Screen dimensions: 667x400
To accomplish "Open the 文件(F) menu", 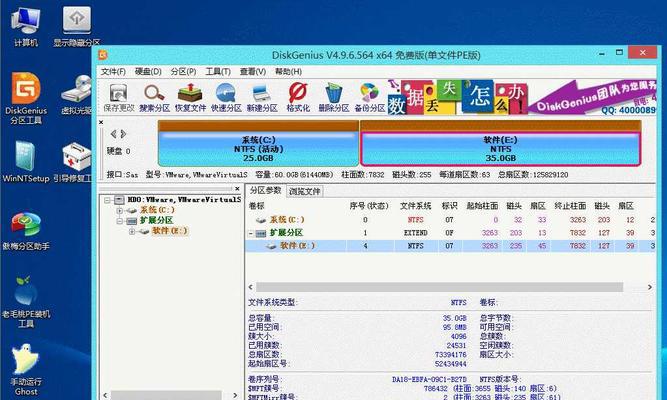I will (x=113, y=71).
